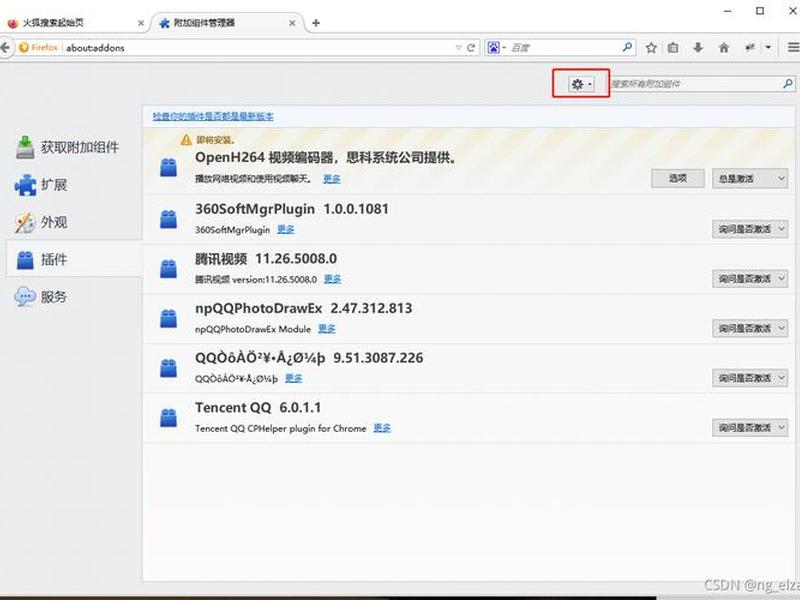Screen dimensions: 800x600
Task: Click the back arrow navigation button
Action: click(5, 47)
